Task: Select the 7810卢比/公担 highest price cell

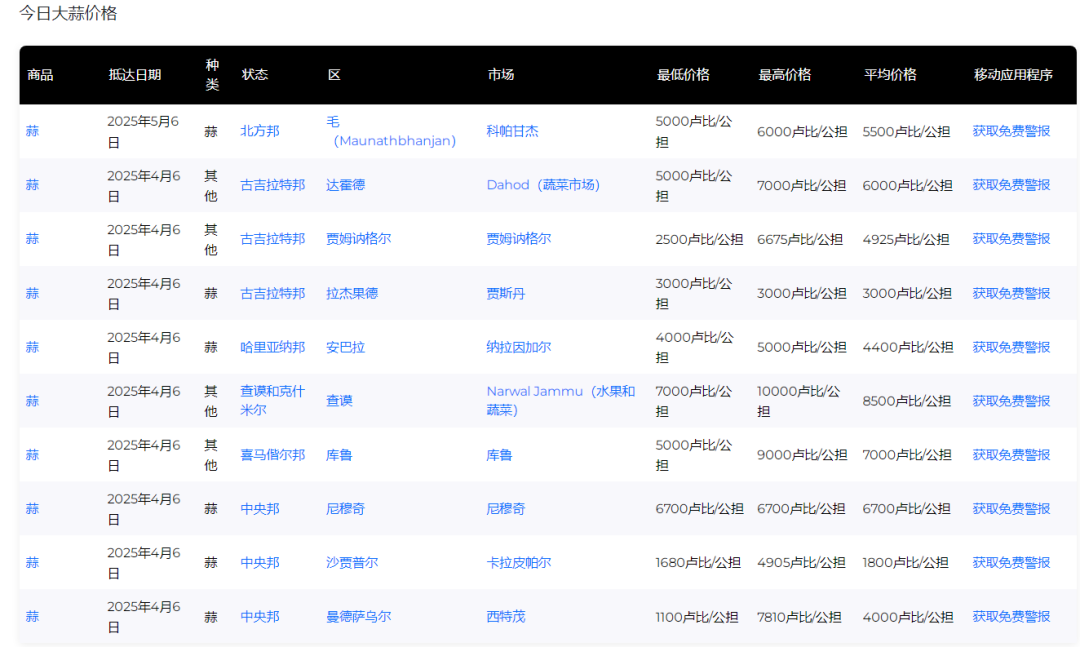Action: 799,616
